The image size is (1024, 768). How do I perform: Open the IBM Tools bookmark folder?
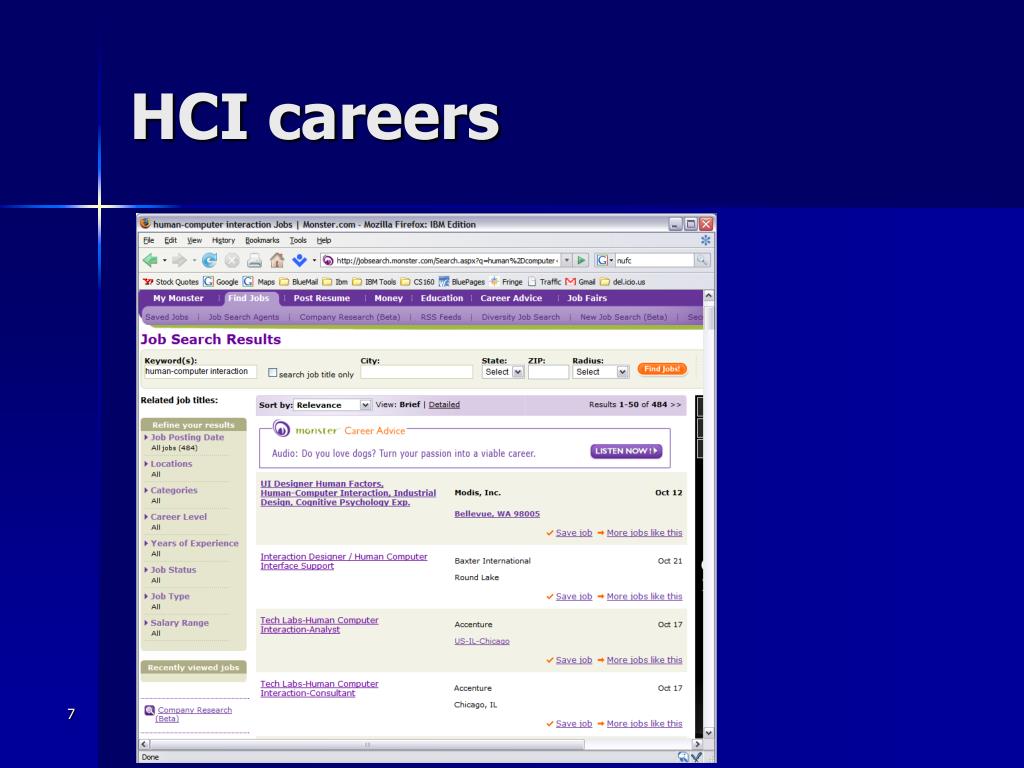pos(374,282)
